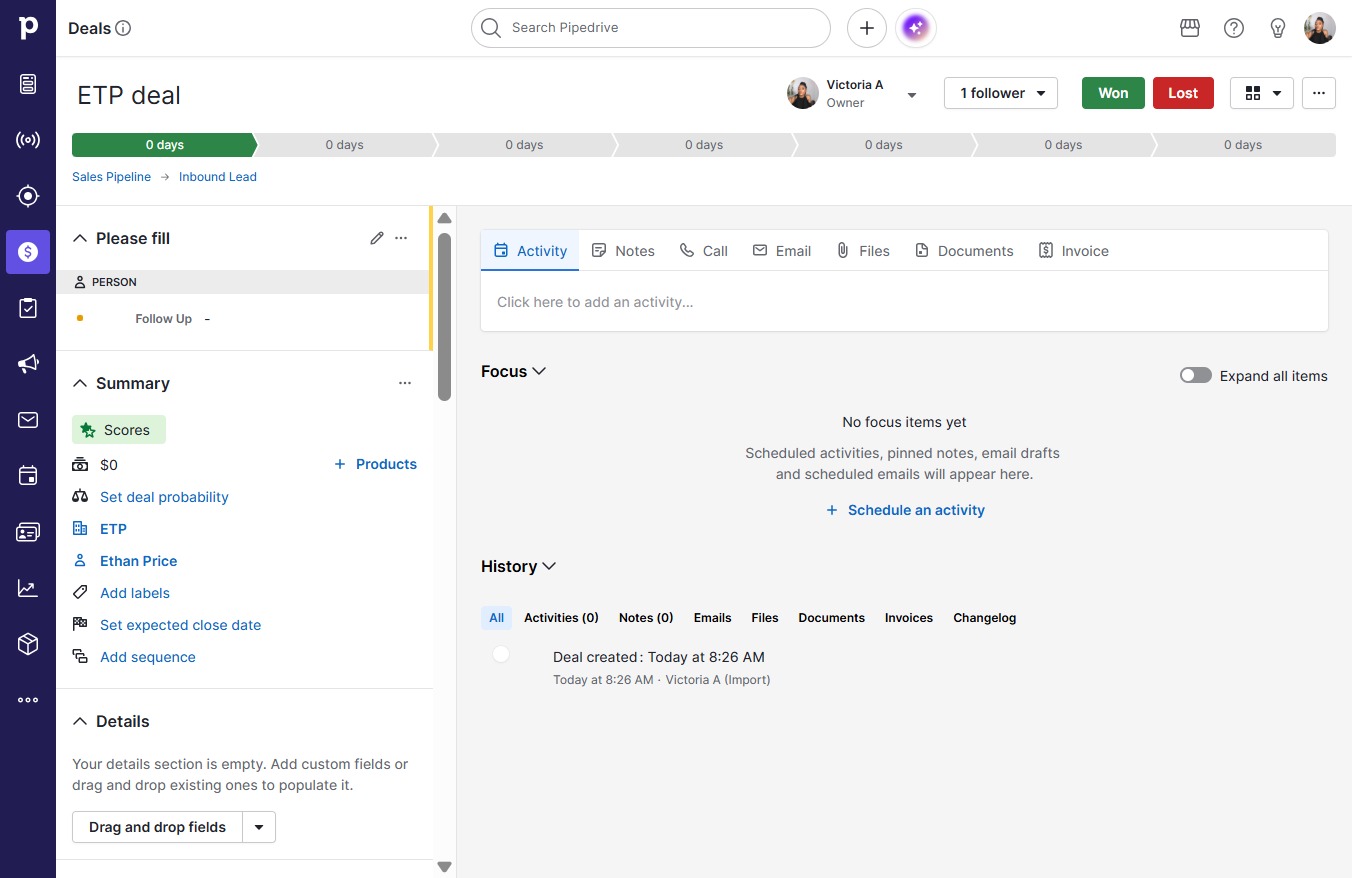1352x878 pixels.
Task: Open Mail envelope icon in sidebar
Action: click(x=28, y=420)
